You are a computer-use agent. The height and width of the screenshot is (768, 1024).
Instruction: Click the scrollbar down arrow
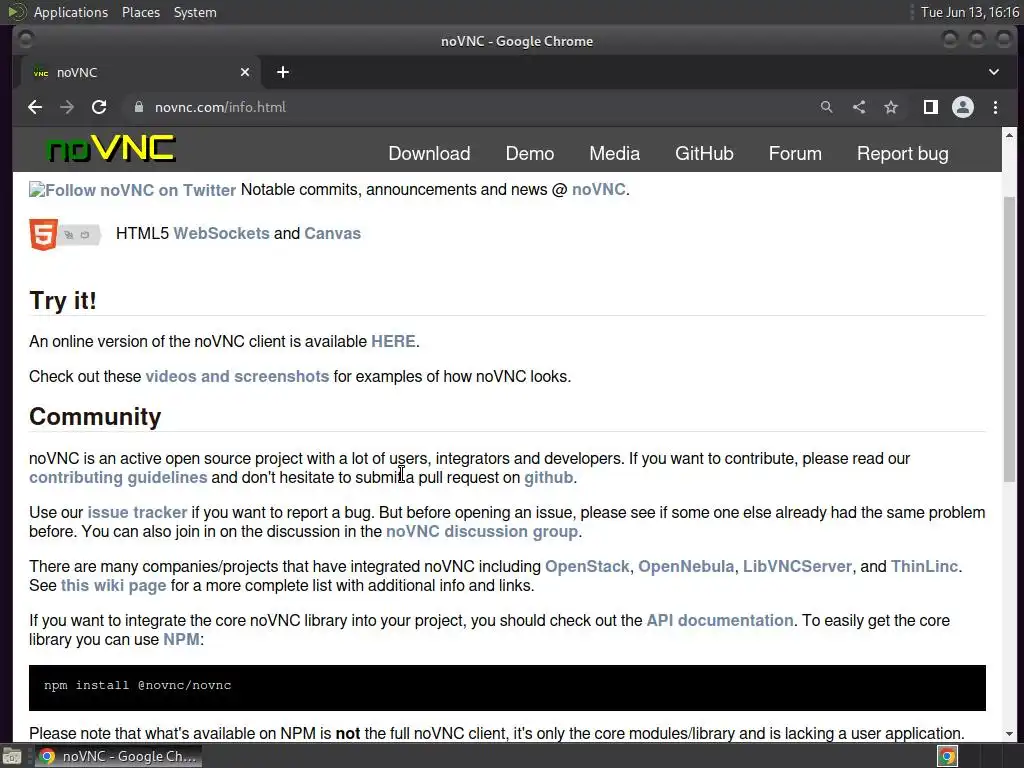coord(1009,733)
